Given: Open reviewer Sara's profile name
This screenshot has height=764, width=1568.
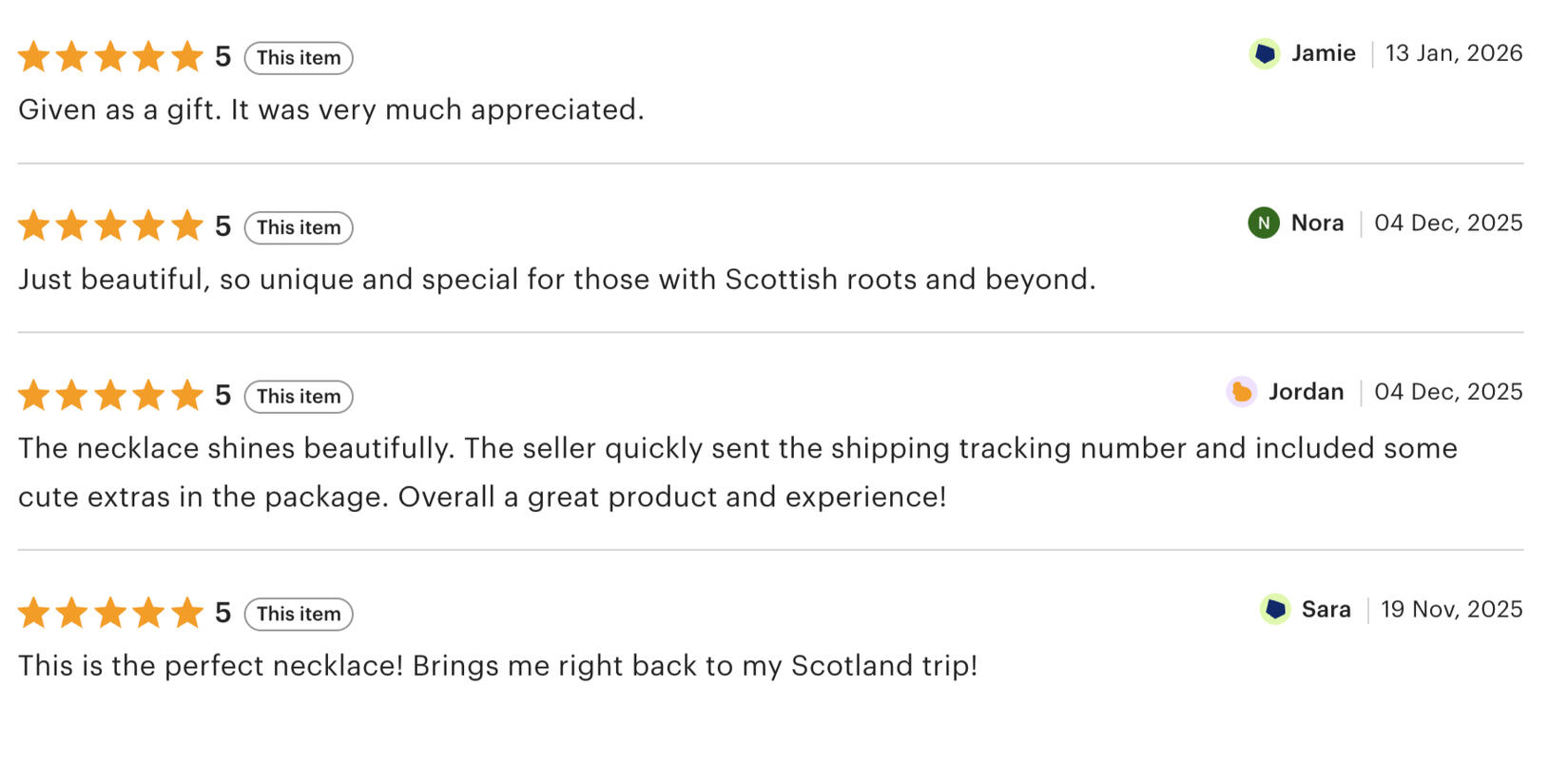Looking at the screenshot, I should (x=1326, y=610).
